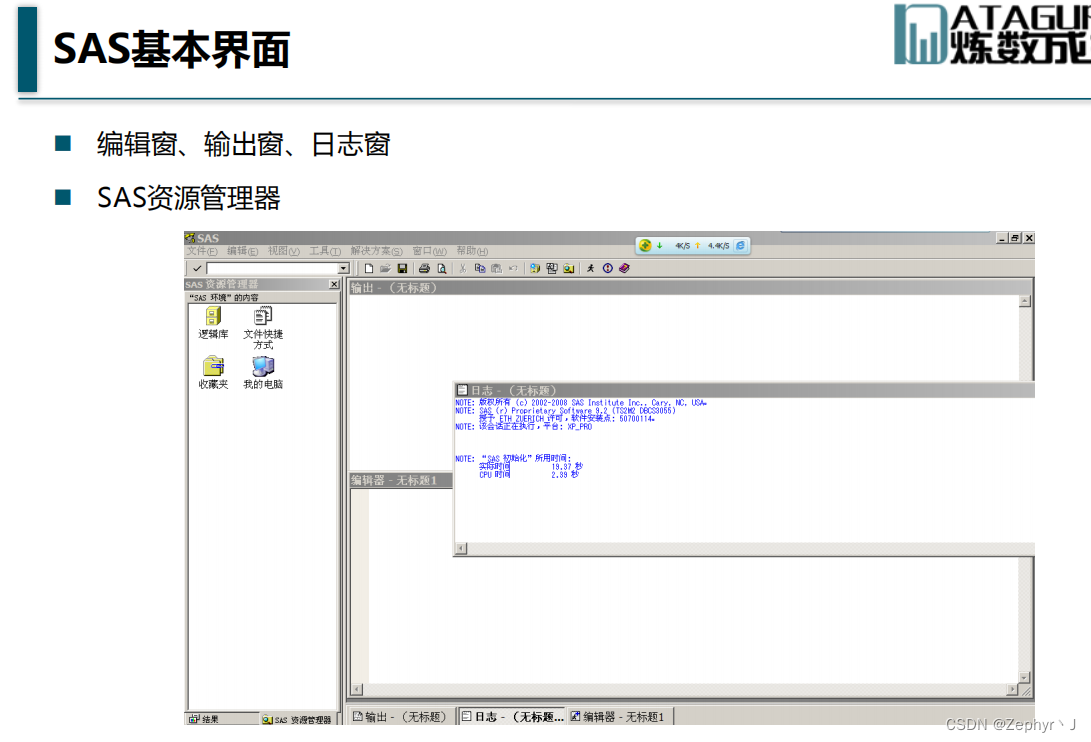This screenshot has height=742, width=1091.
Task: Click the output window scroll up arrow
Action: [1025, 301]
